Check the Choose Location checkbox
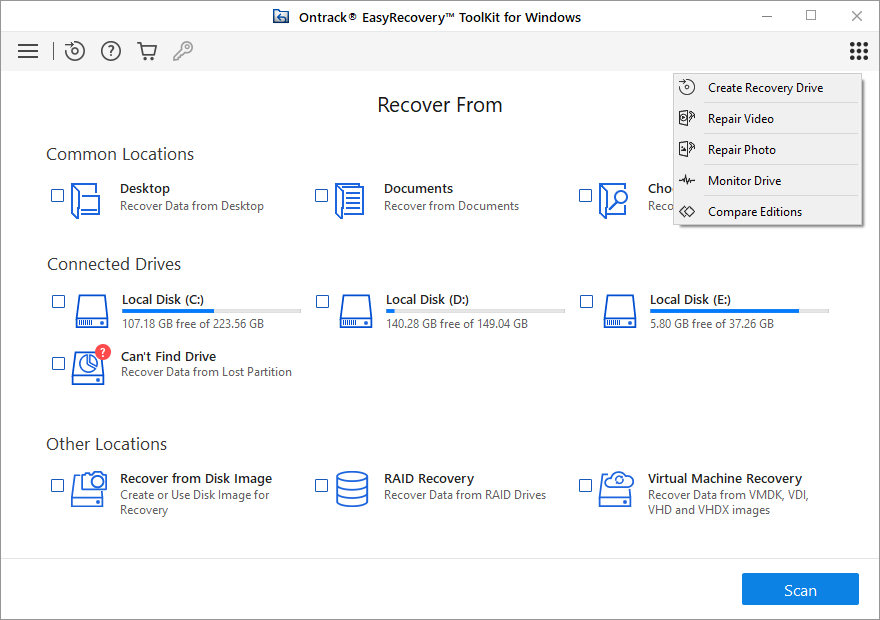880x620 pixels. click(x=585, y=195)
